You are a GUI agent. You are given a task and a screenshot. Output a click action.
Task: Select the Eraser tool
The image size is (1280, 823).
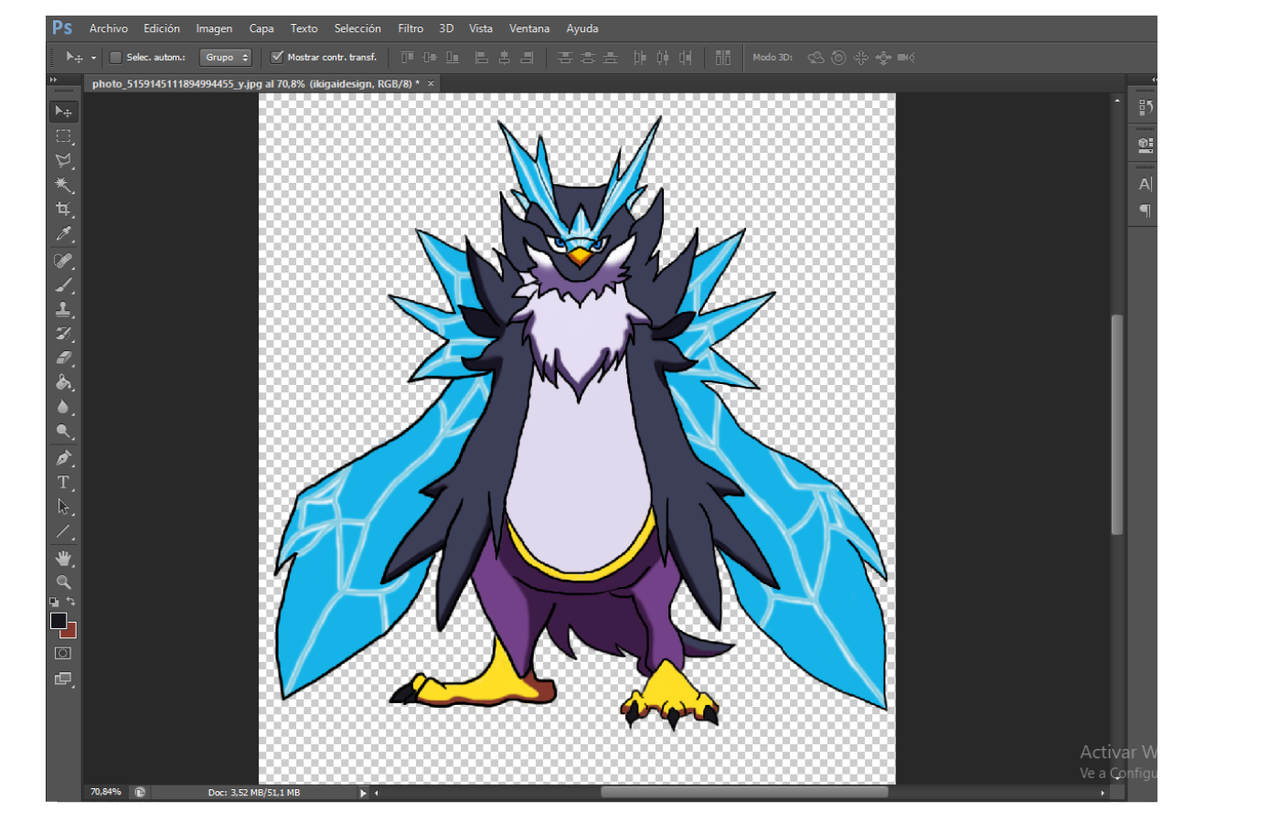[63, 357]
